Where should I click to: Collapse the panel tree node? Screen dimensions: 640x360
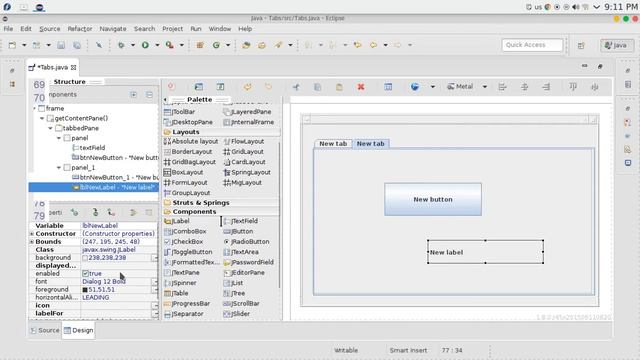59,138
